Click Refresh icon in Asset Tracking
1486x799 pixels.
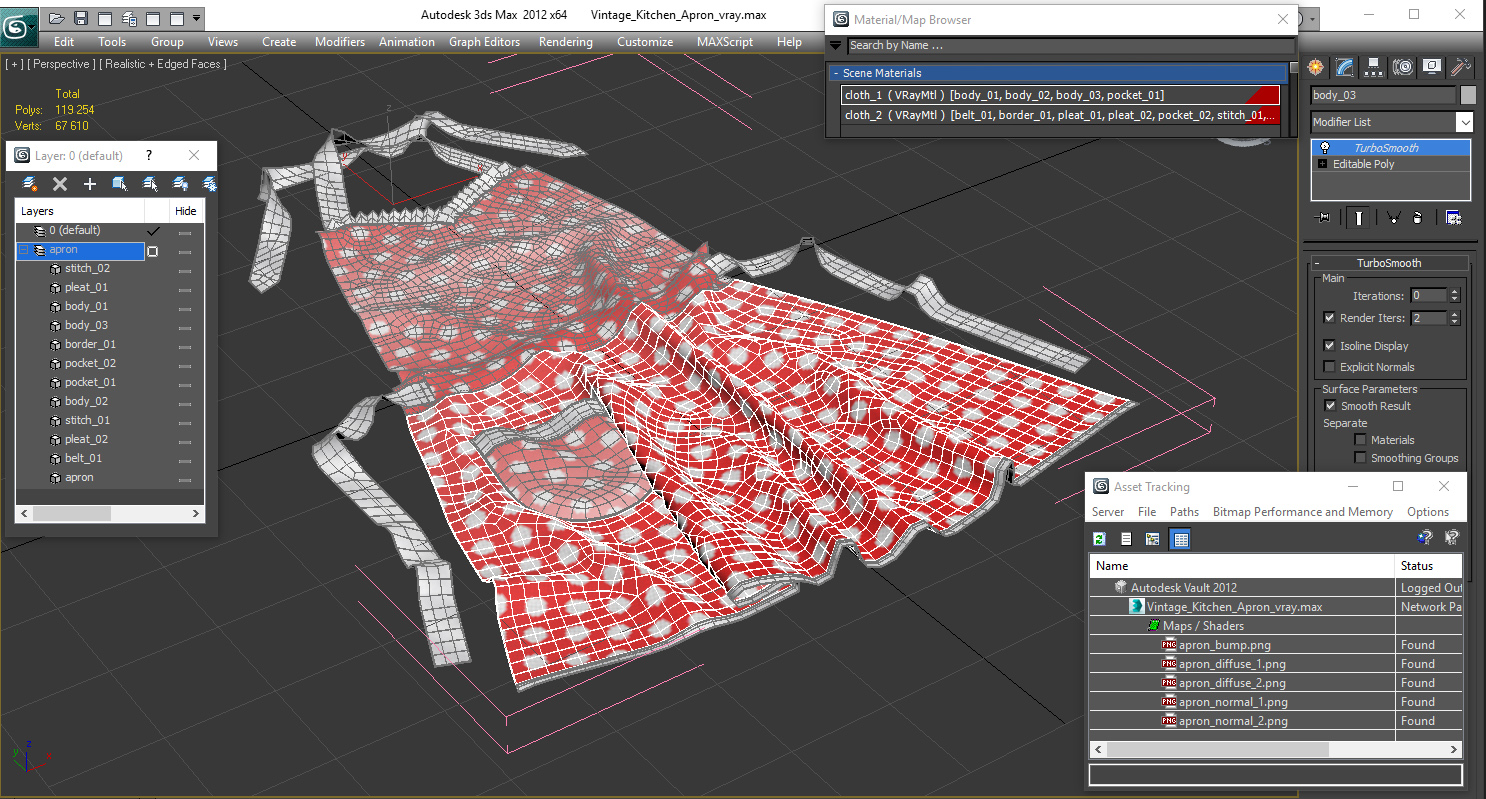click(x=1100, y=539)
